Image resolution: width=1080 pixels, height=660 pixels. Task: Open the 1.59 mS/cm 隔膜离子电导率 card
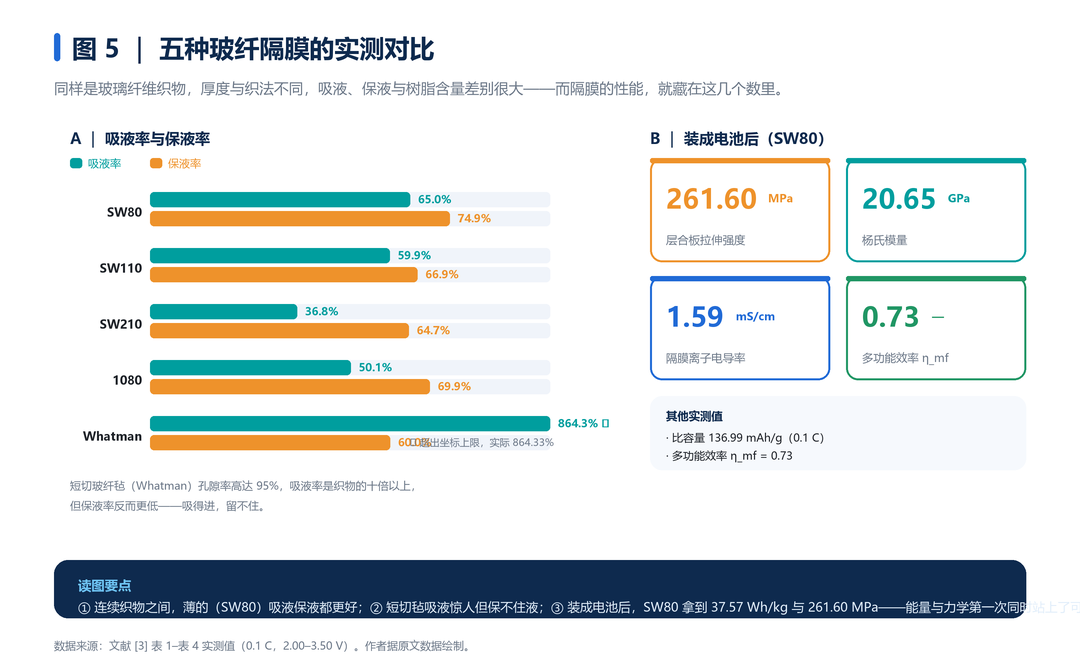pos(740,328)
